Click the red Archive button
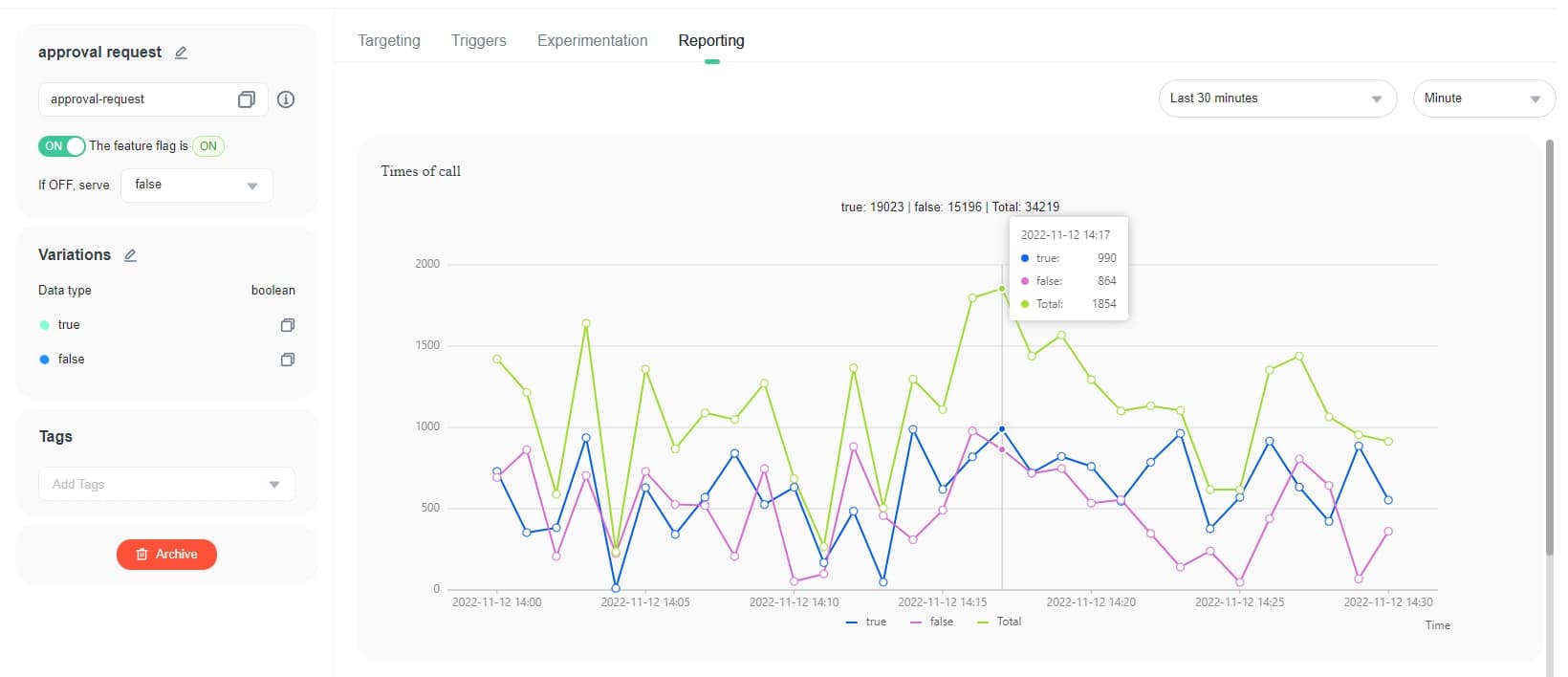The image size is (1568, 677). [166, 555]
